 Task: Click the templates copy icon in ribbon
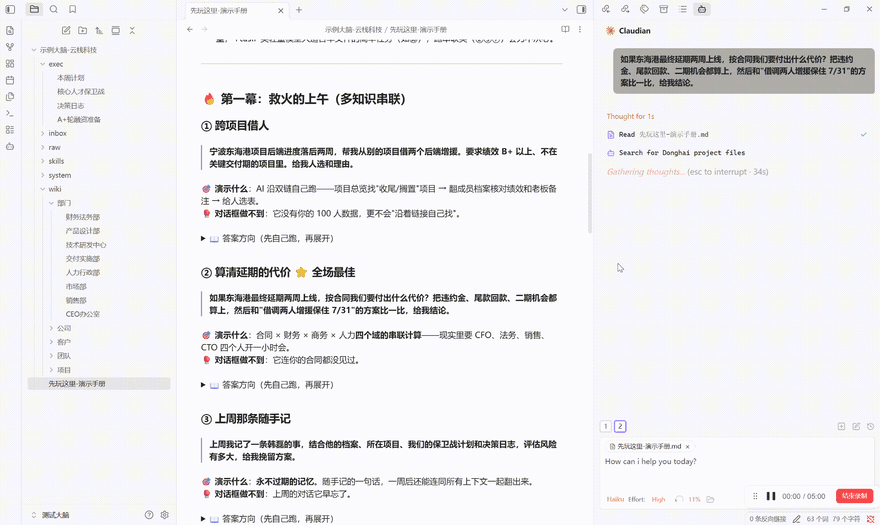click(10, 97)
